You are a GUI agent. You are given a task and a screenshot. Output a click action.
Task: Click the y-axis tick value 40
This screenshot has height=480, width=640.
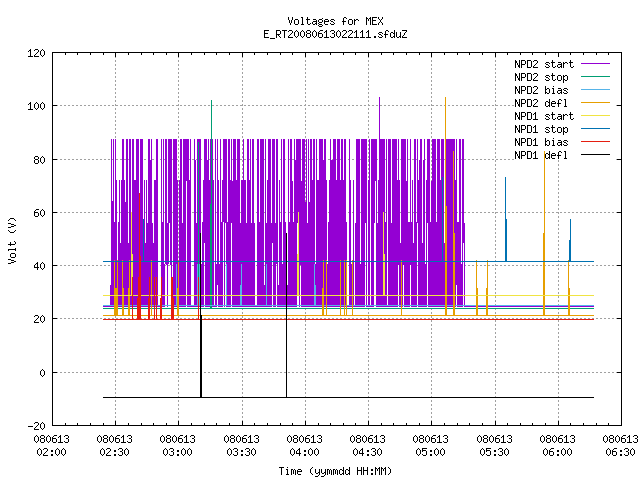tap(39, 266)
